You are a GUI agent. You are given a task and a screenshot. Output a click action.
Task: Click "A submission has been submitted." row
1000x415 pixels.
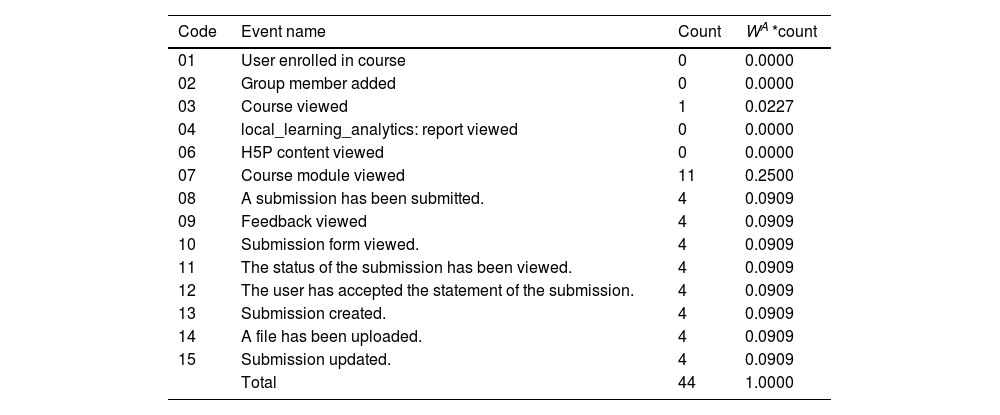(x=362, y=199)
